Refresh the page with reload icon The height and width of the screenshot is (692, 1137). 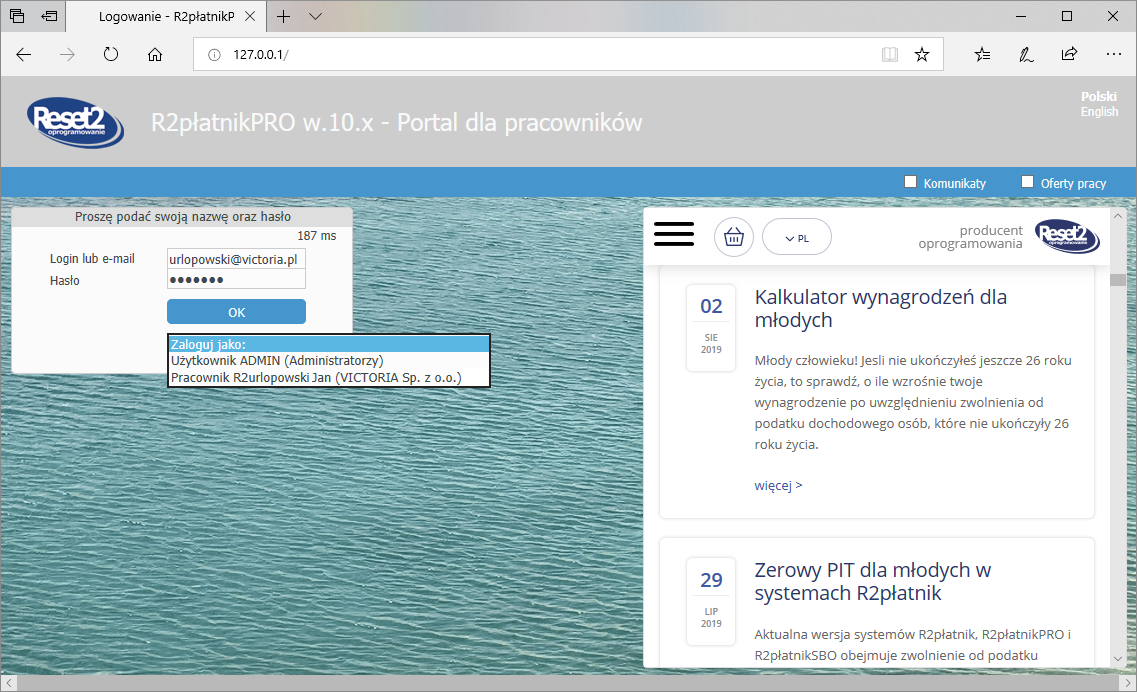[111, 54]
